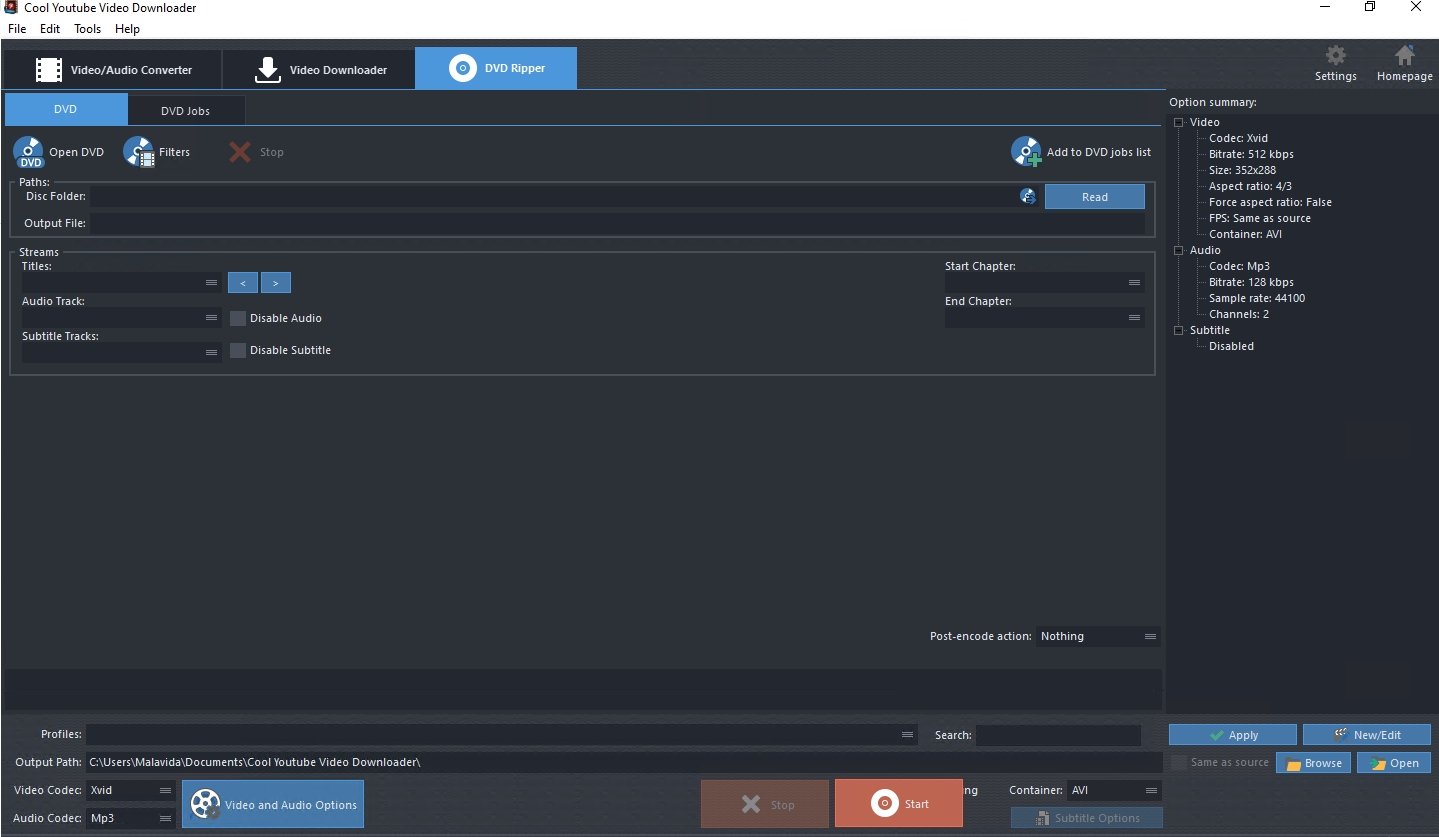The width and height of the screenshot is (1439, 837).
Task: Select 'Codec: Xvid' in Option summary
Action: (1238, 138)
